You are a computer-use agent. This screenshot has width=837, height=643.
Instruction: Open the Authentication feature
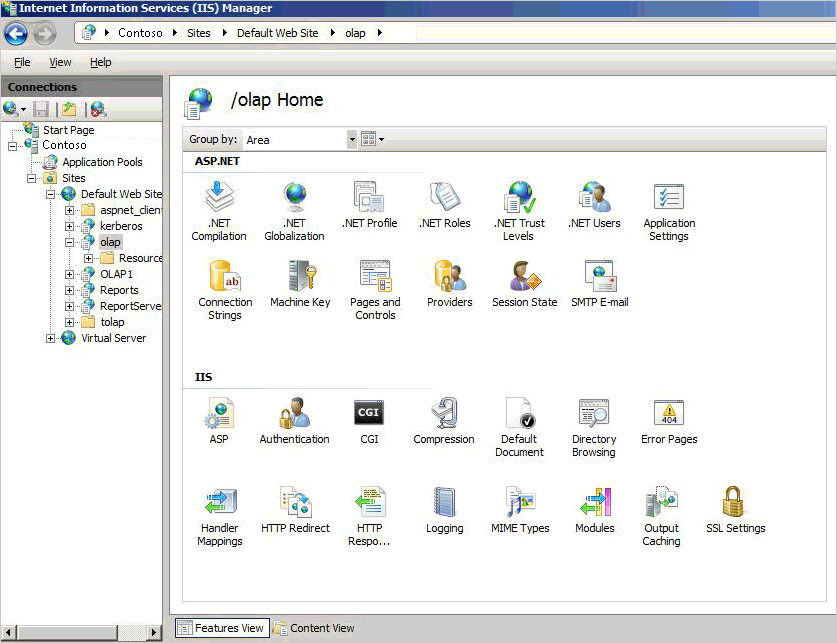(294, 415)
